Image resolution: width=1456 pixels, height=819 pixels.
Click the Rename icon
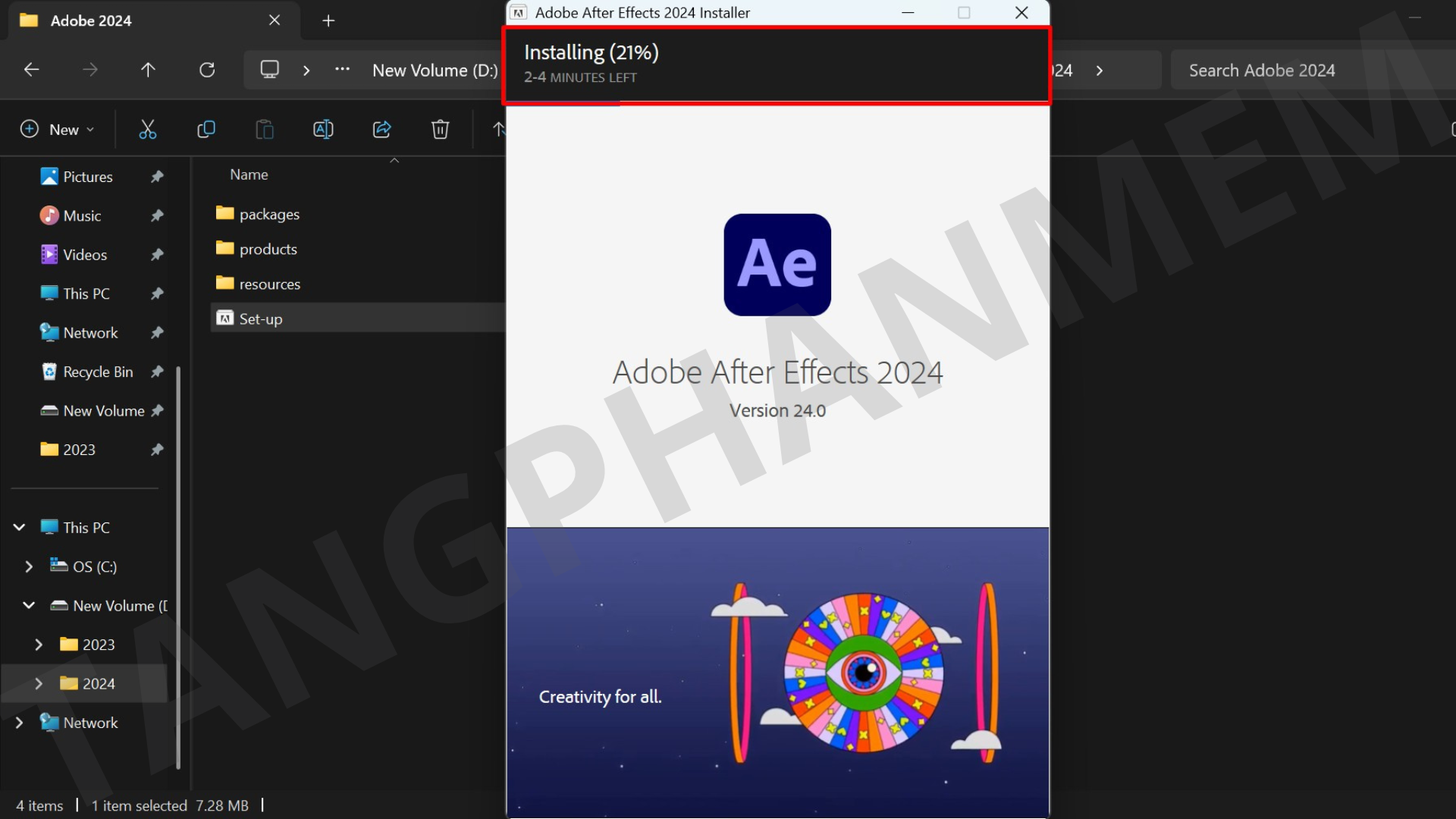[x=323, y=129]
